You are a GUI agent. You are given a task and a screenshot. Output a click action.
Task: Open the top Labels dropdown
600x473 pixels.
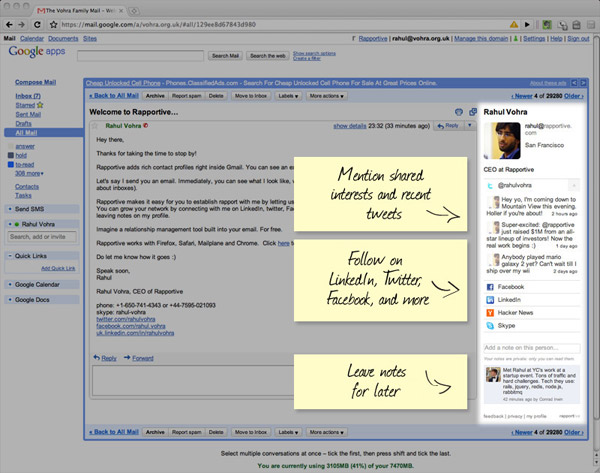[288, 95]
